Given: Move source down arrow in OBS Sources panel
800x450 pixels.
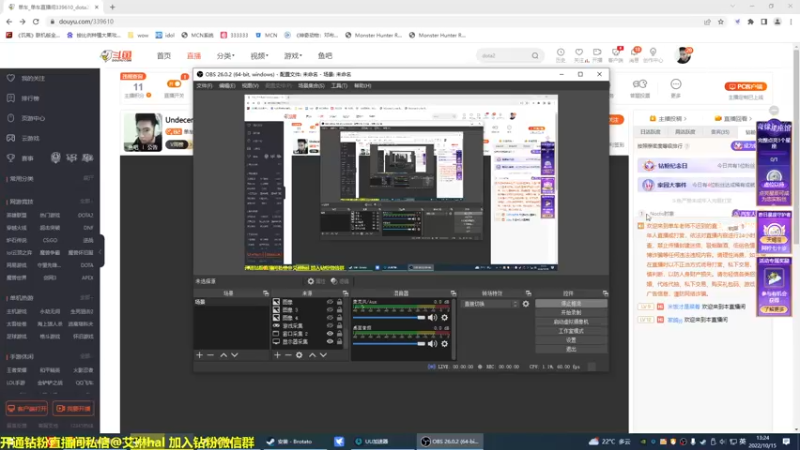Looking at the screenshot, I should (x=323, y=355).
